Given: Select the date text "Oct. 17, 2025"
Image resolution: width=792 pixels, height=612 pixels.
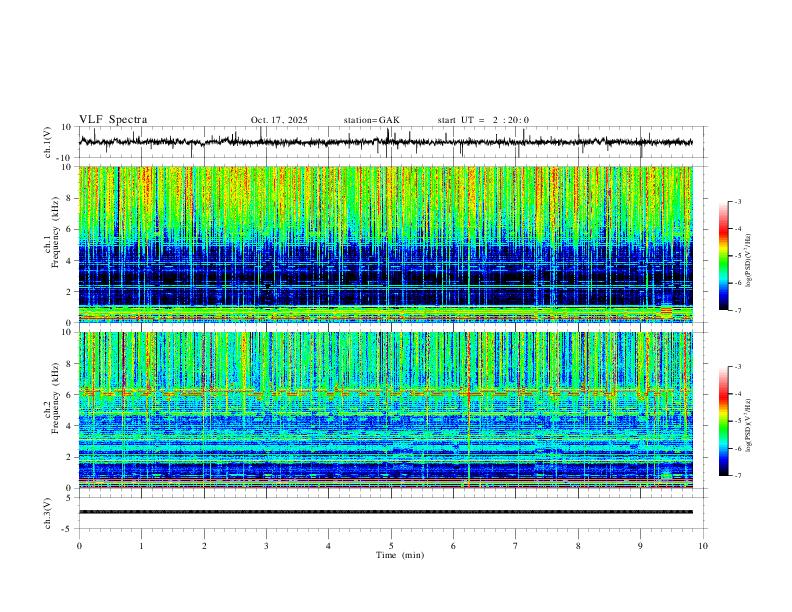Looking at the screenshot, I should [x=279, y=120].
